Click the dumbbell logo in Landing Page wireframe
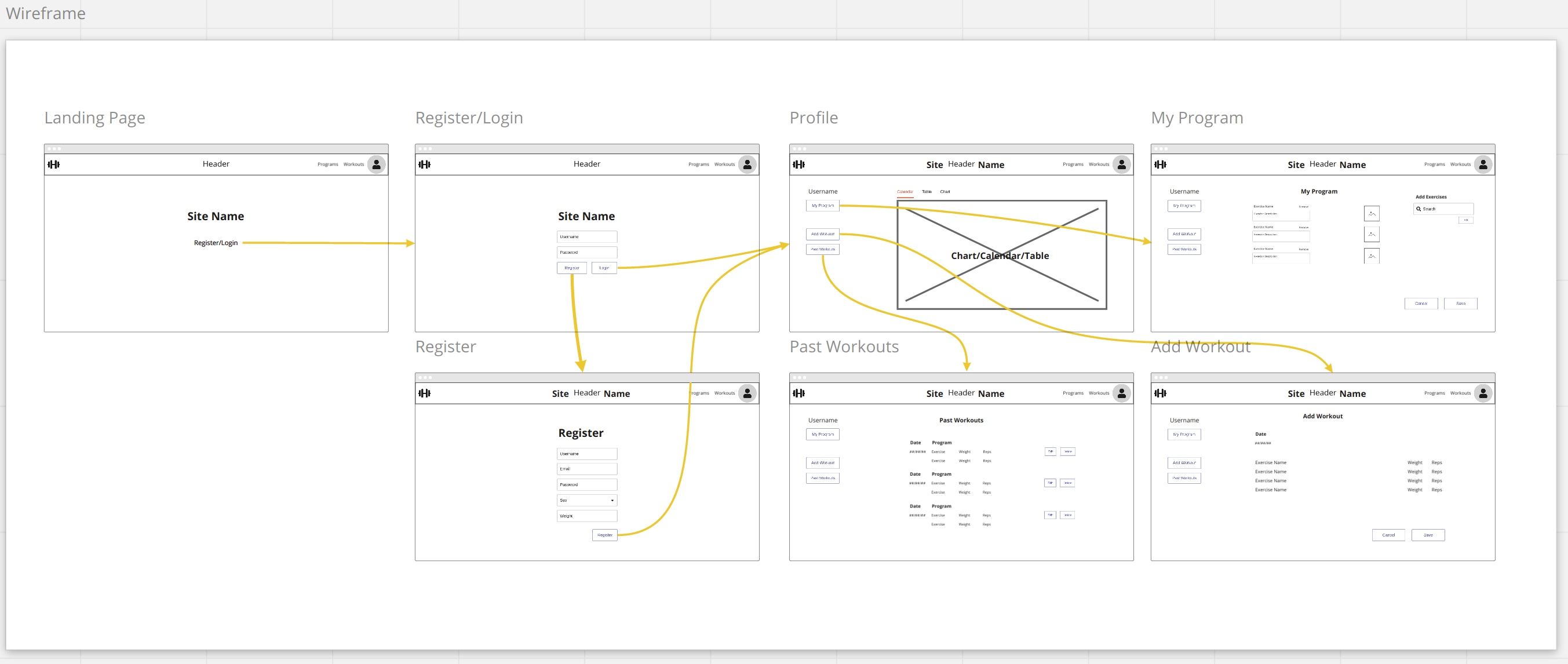This screenshot has width=1568, height=664. [53, 165]
